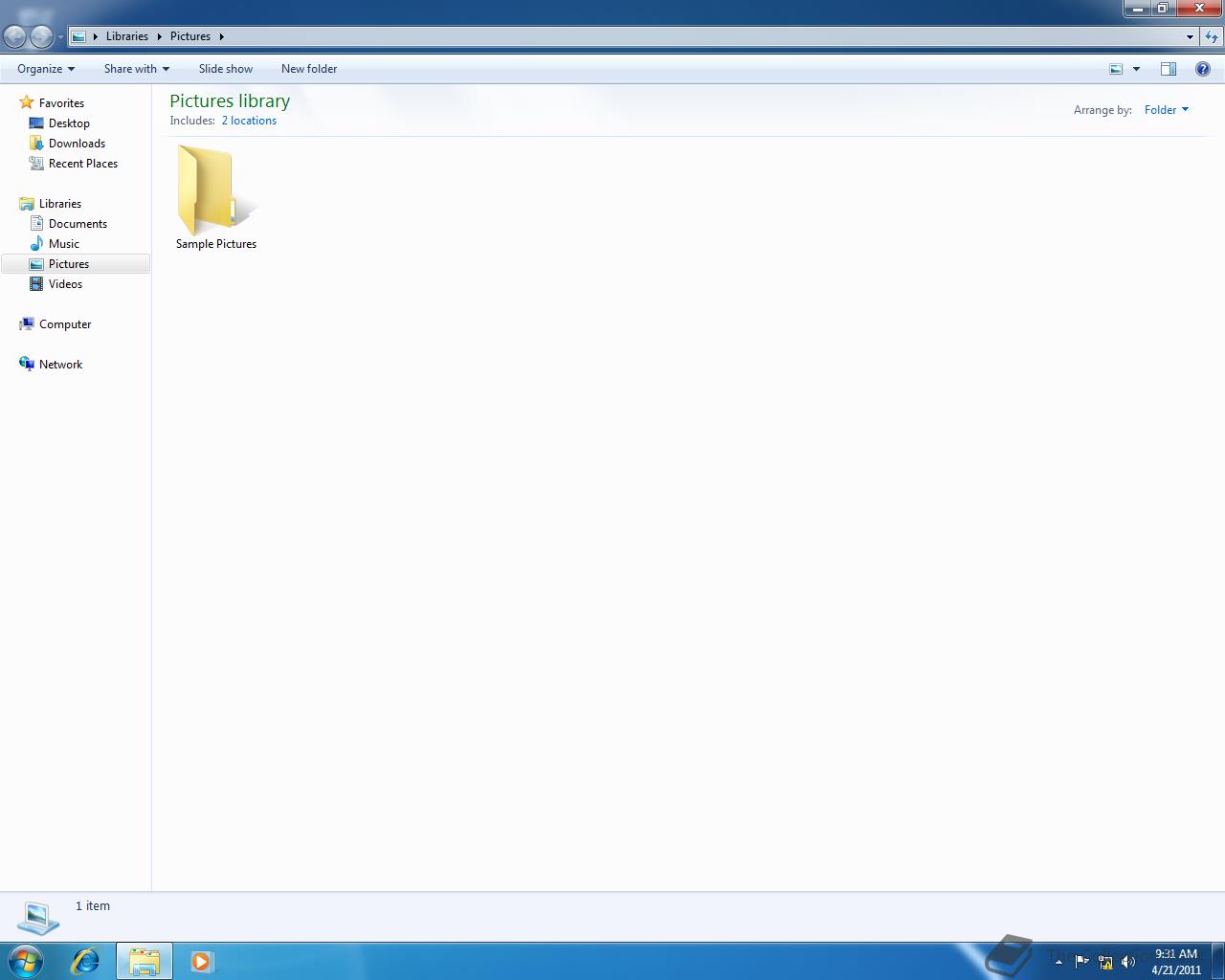The width and height of the screenshot is (1225, 980).
Task: Click the Pictures library icon in sidebar
Action: (x=36, y=264)
